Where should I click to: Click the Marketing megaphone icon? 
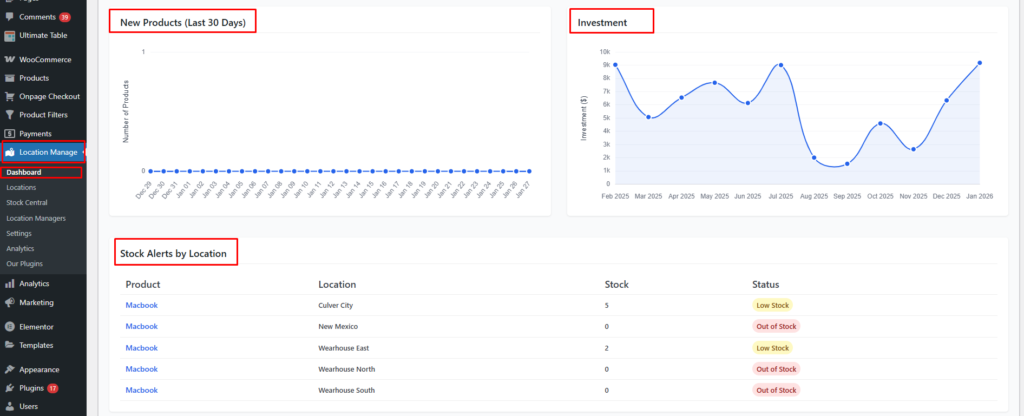9,302
